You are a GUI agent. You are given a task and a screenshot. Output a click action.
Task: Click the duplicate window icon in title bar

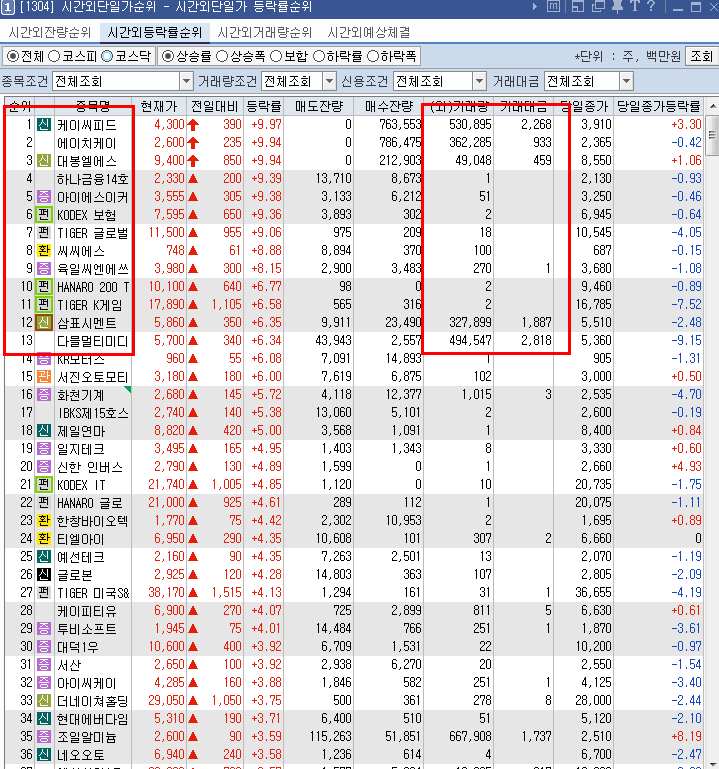point(598,6)
